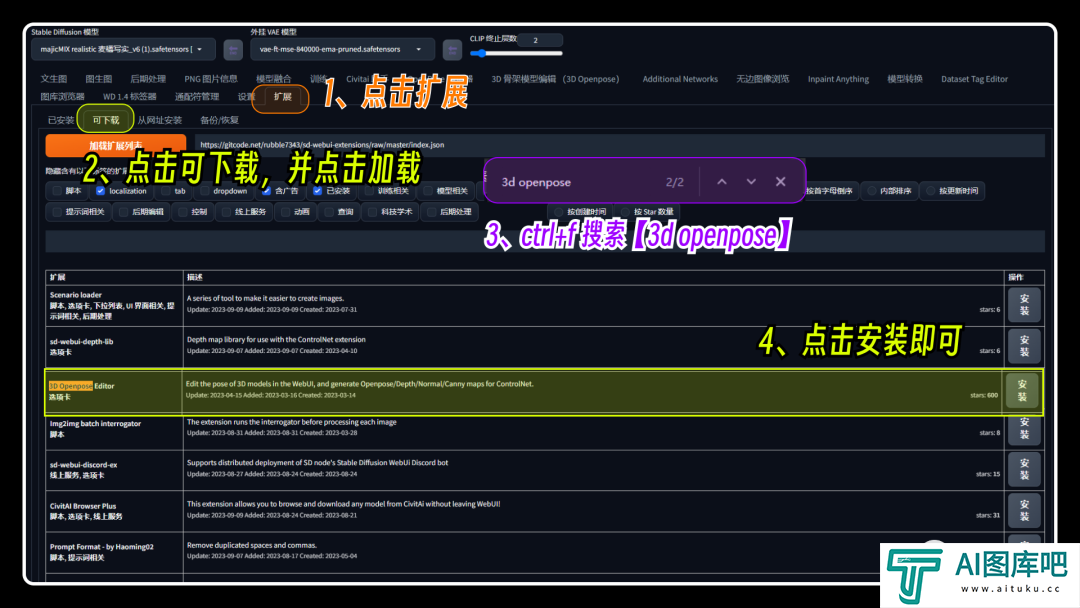Go to previous find match arrow
This screenshot has width=1080, height=608.
tap(722, 182)
